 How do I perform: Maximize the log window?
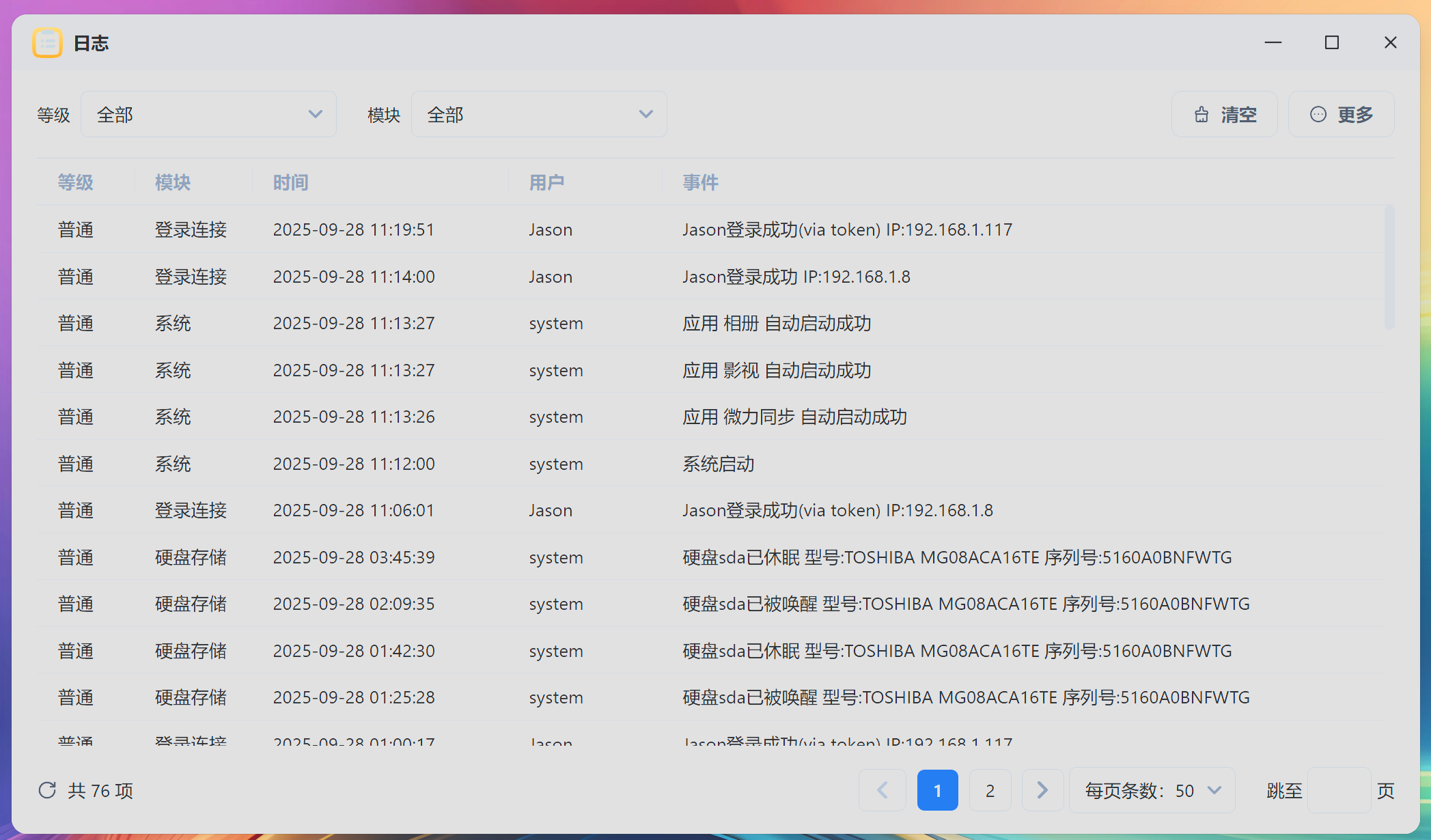(1331, 43)
